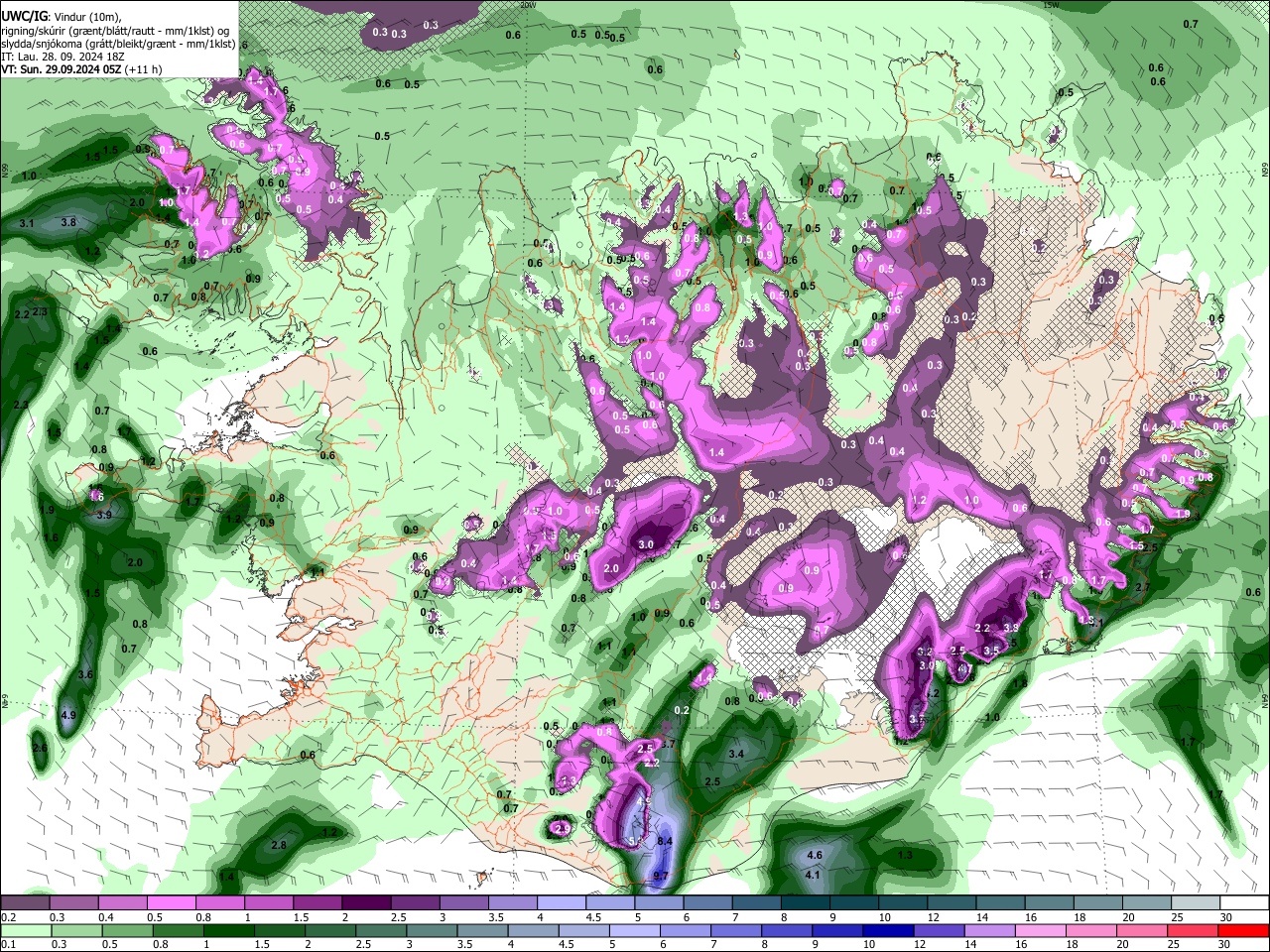Select the "slydda/snjókoma" description line

click(118, 44)
